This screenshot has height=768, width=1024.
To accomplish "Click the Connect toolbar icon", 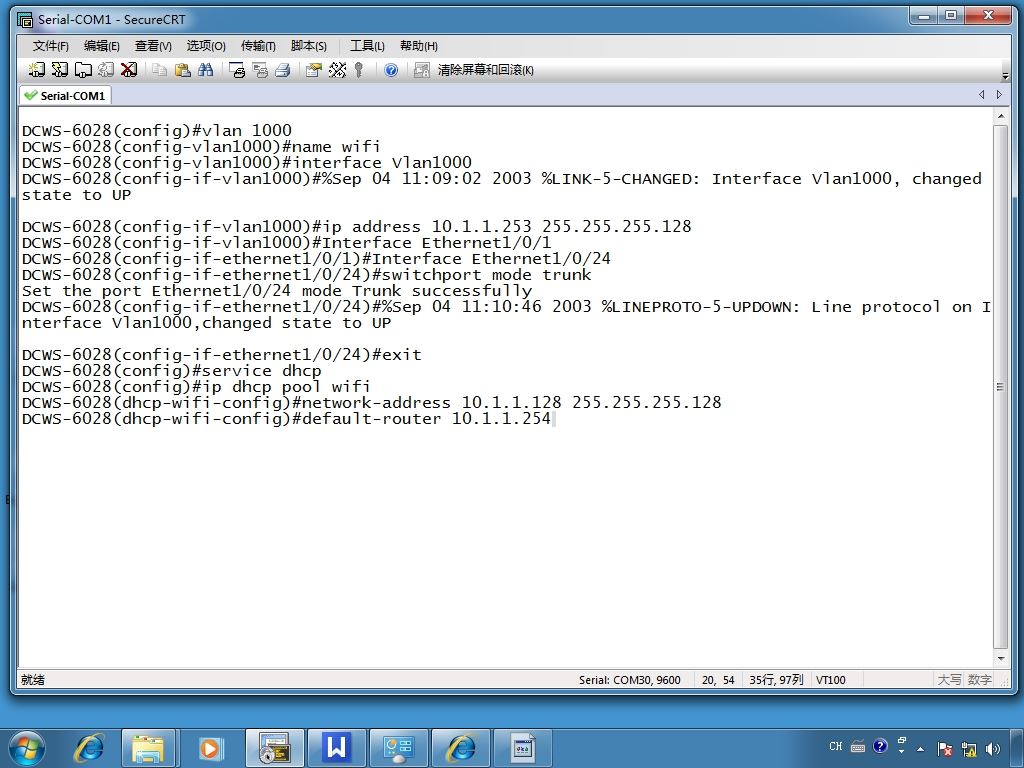I will [x=37, y=70].
